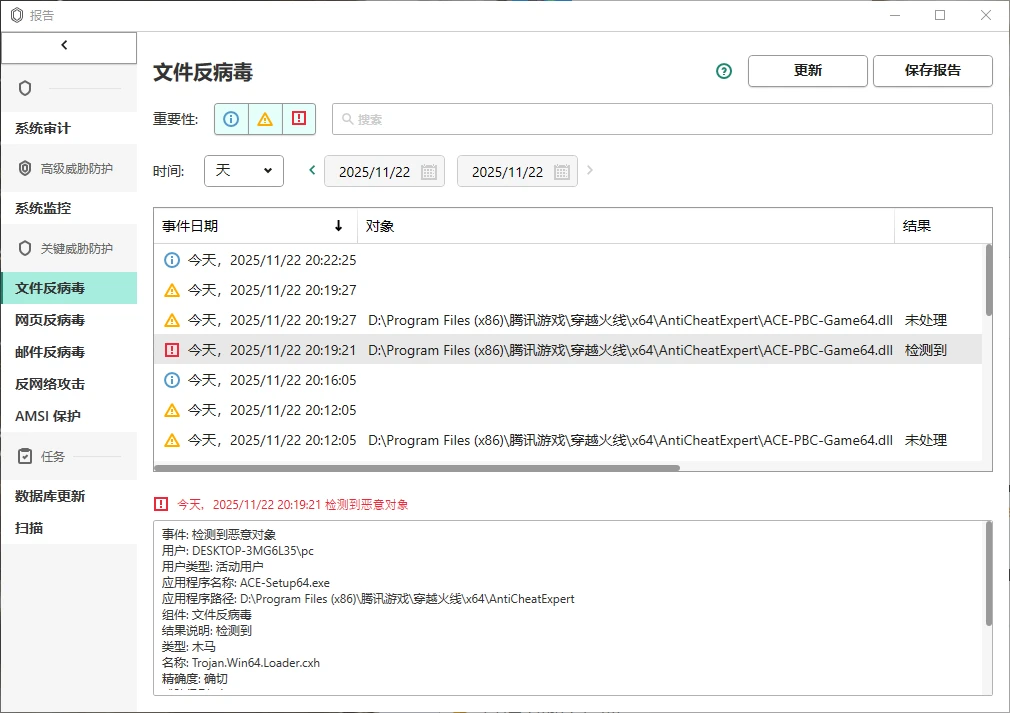Open the 扫描 section in sidebar
The width and height of the screenshot is (1010, 713).
click(31, 528)
